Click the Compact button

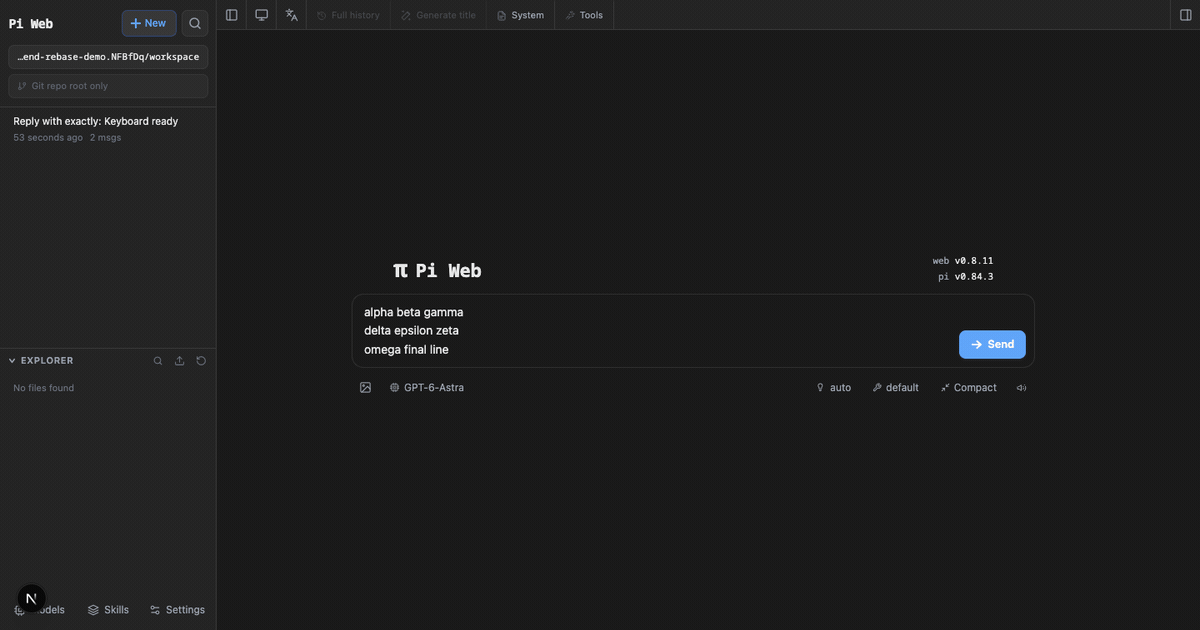pyautogui.click(x=968, y=388)
